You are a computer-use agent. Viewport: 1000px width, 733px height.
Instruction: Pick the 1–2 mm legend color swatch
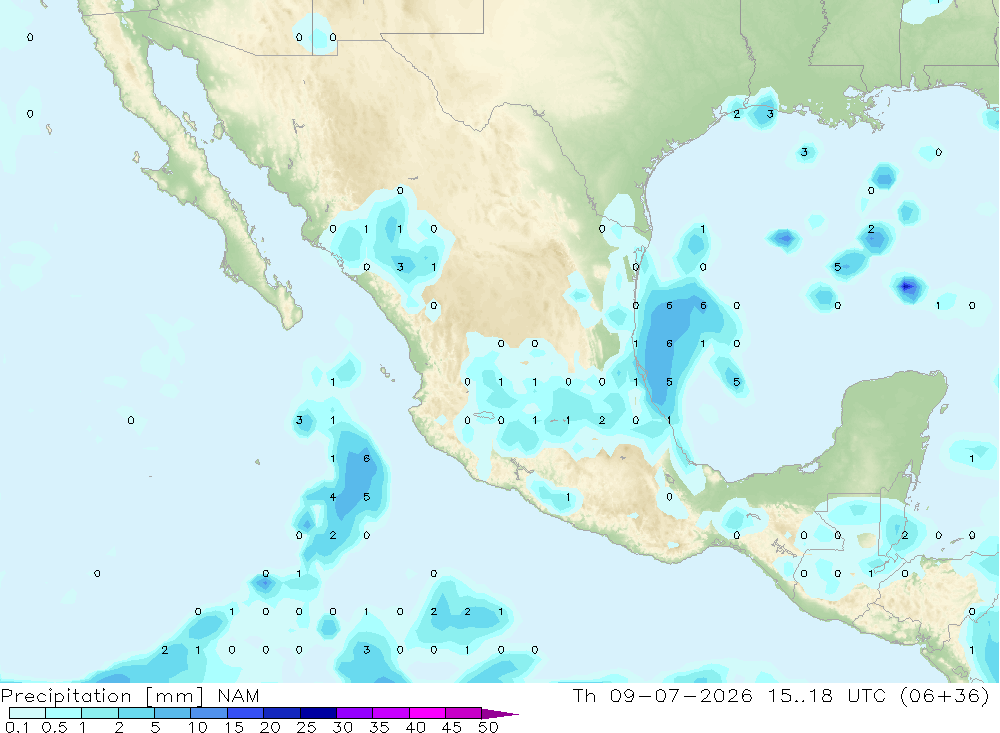tap(100, 713)
